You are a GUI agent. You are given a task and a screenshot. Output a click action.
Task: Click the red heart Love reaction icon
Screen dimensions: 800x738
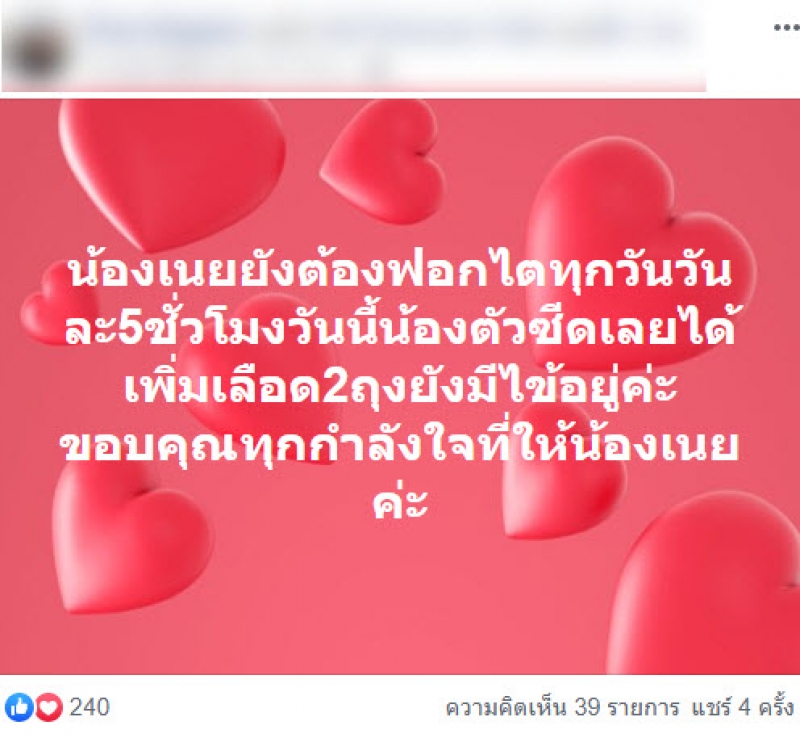point(49,707)
